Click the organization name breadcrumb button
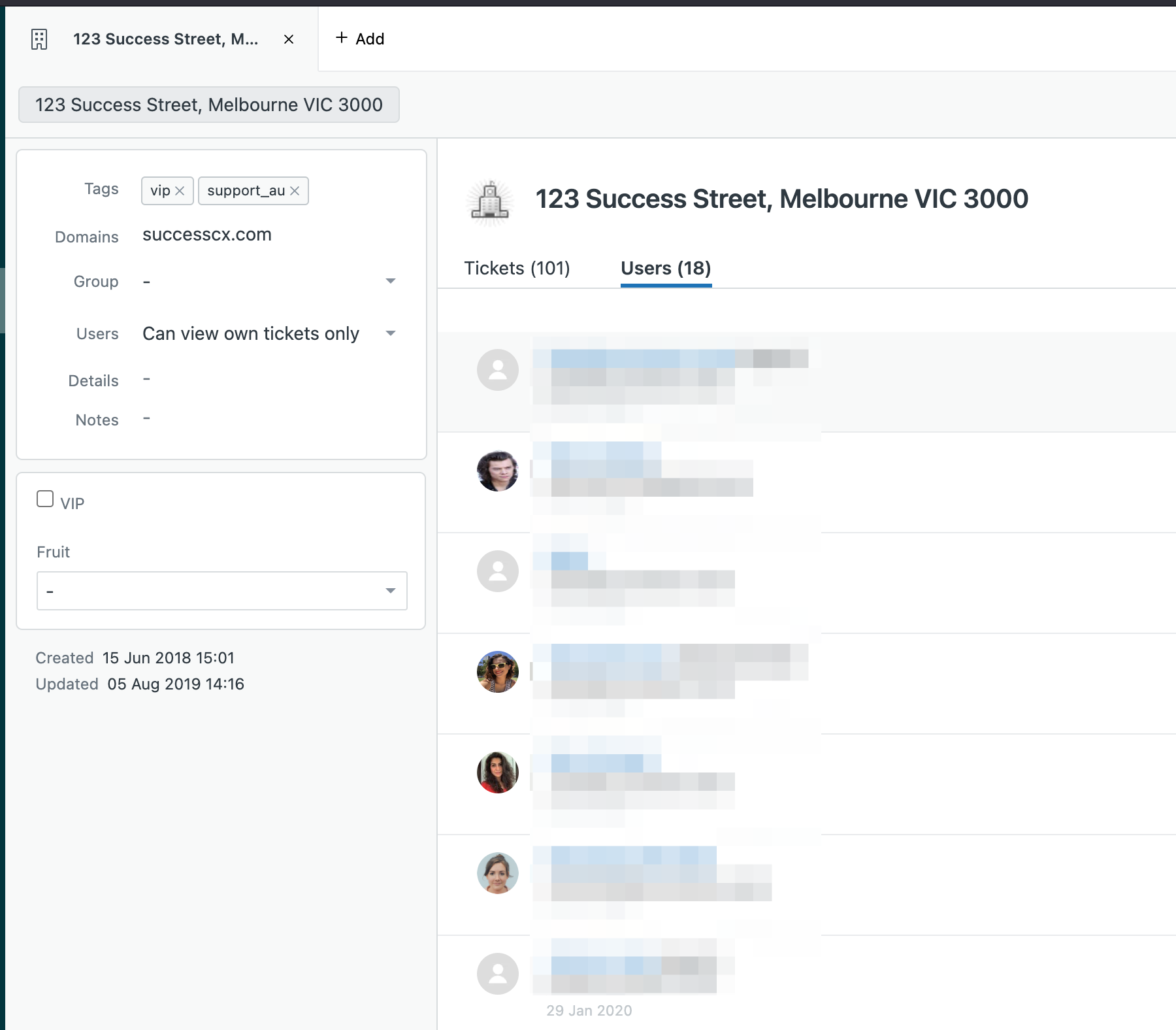This screenshot has height=1030, width=1176. click(209, 105)
